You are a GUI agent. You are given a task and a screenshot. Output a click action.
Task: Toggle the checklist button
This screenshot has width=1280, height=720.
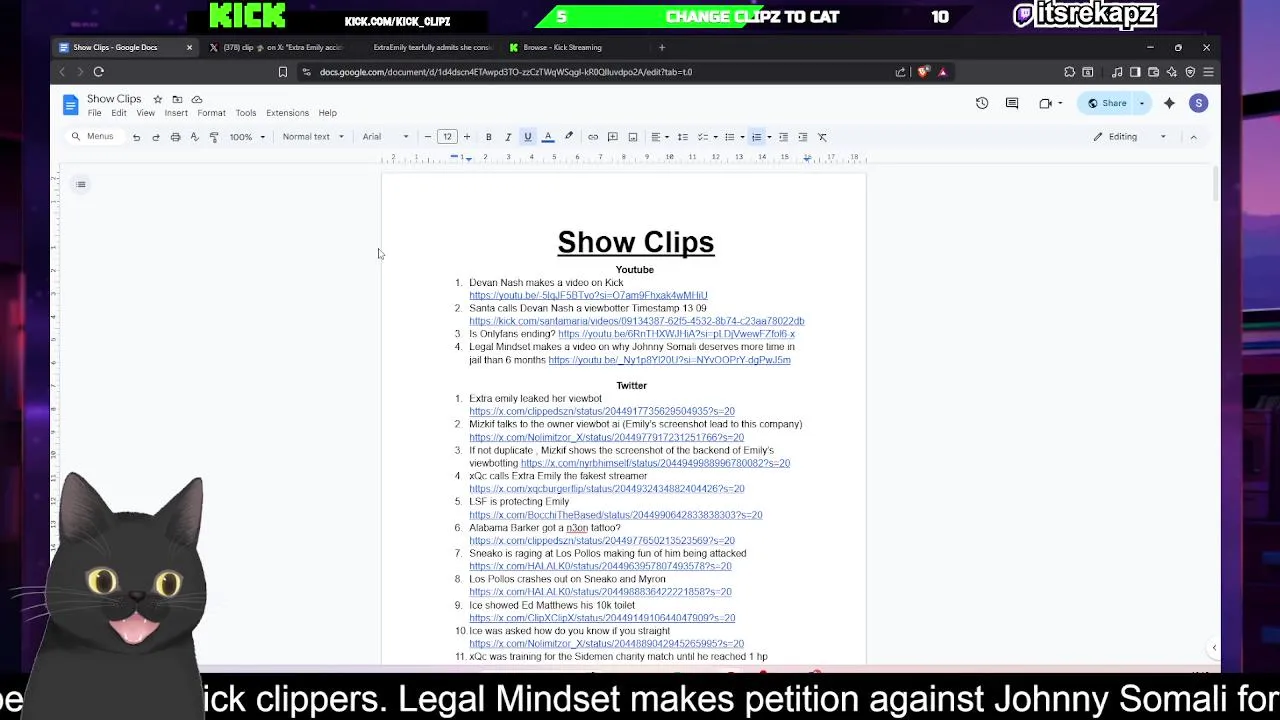click(x=703, y=137)
